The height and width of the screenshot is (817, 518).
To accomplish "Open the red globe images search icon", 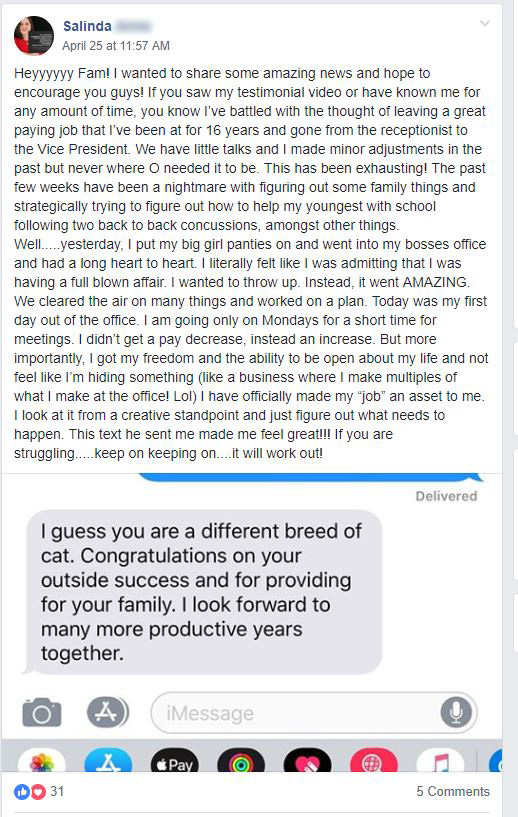I will point(373,761).
